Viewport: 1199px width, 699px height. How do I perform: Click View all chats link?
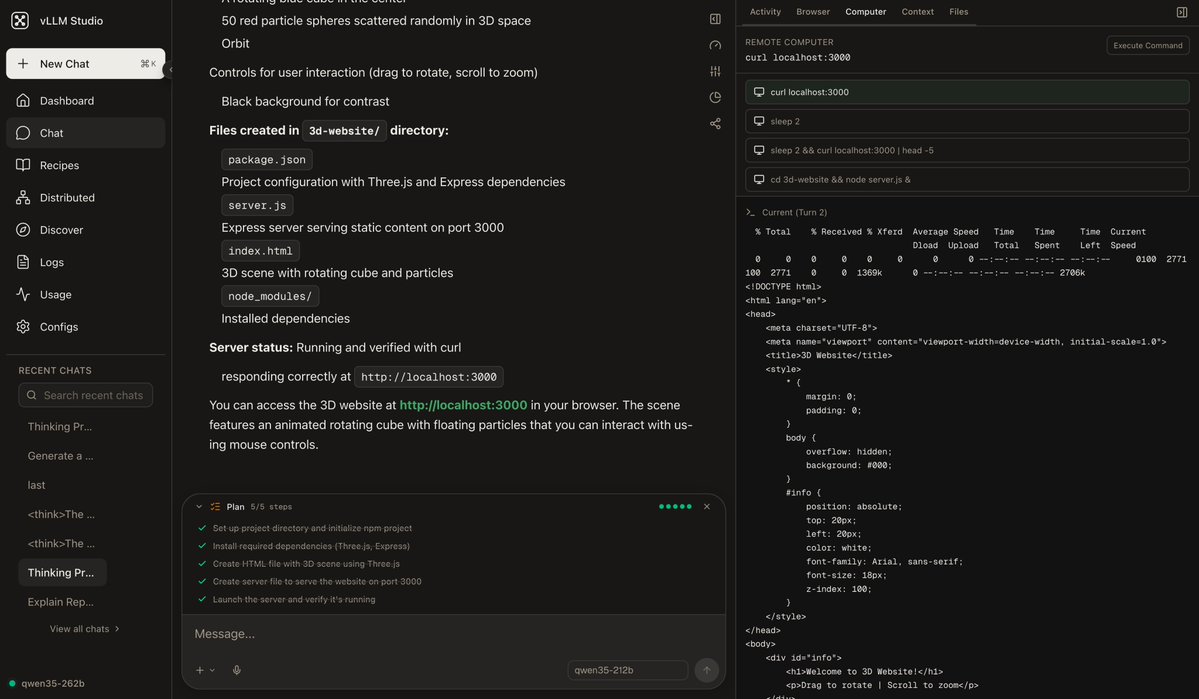pyautogui.click(x=84, y=629)
